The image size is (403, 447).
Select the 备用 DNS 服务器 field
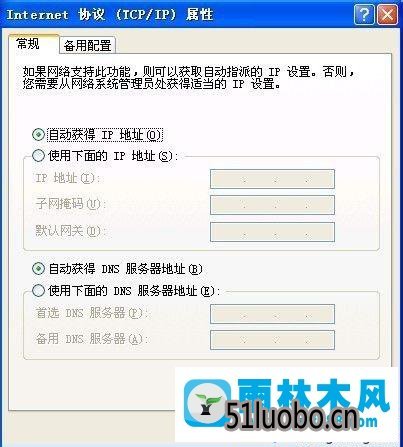(x=272, y=340)
